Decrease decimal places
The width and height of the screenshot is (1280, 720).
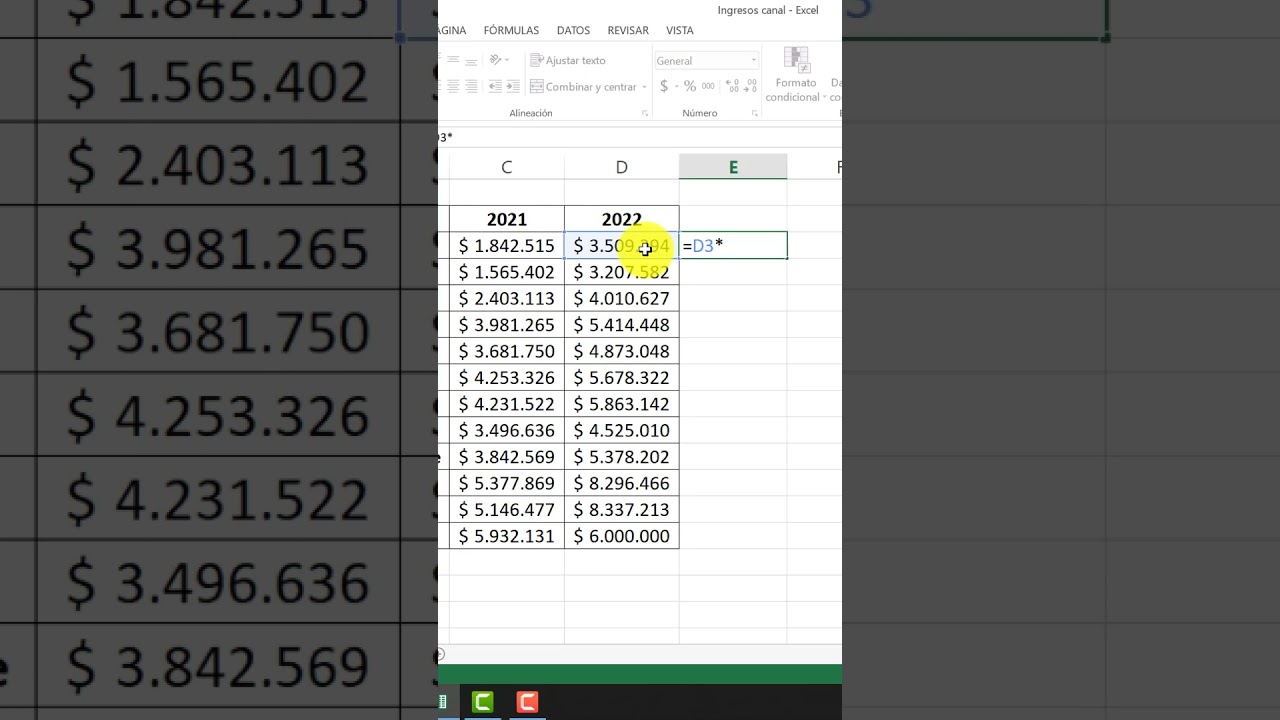pyautogui.click(x=752, y=87)
